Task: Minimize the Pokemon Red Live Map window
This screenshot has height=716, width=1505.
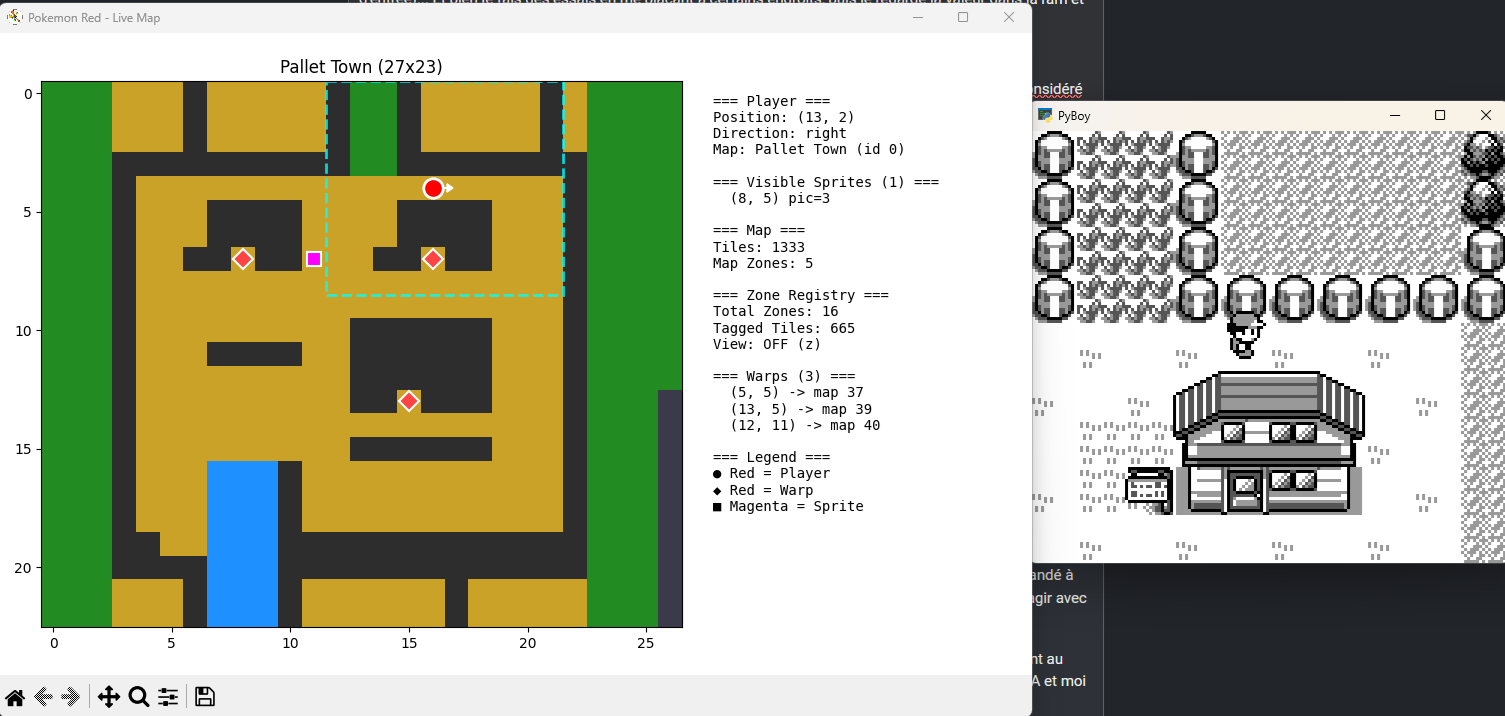Action: 917,17
